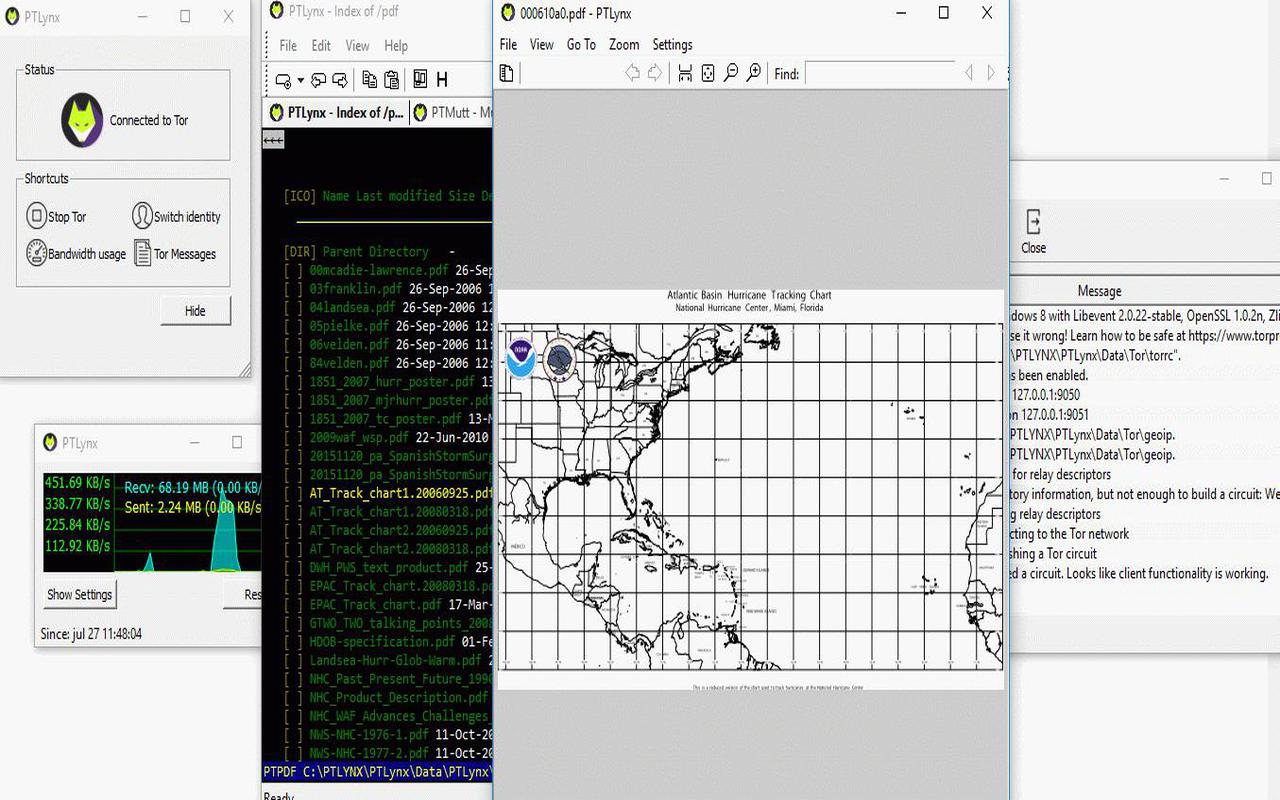The height and width of the screenshot is (800, 1280).
Task: Open File menu in PDF viewer
Action: [508, 44]
